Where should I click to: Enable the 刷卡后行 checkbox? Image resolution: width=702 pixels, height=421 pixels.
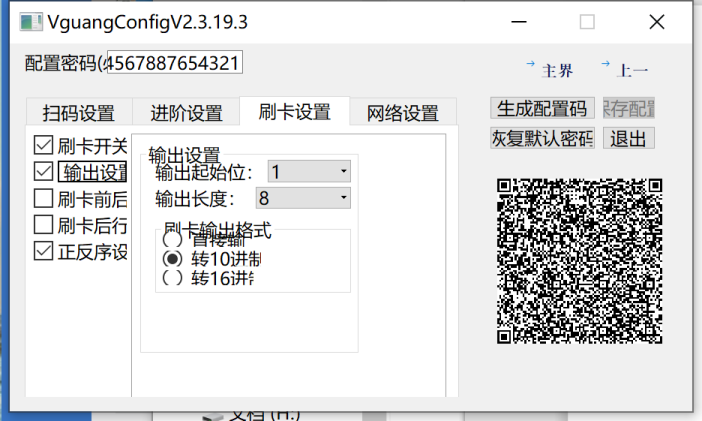tap(43, 225)
